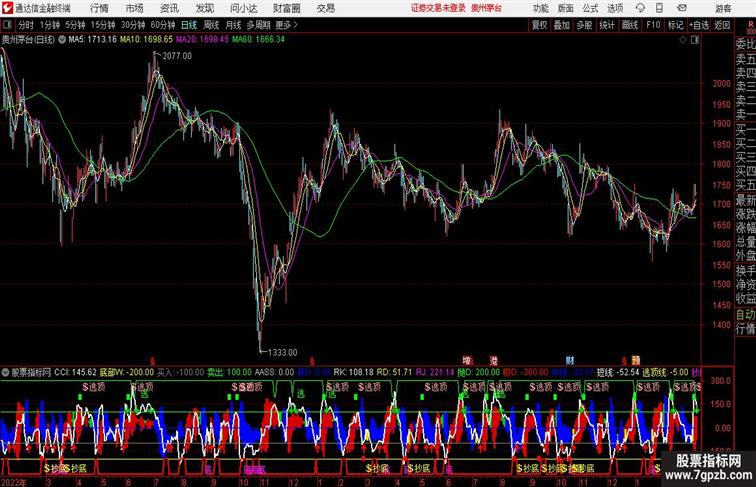Open the customer service headset icon
Image resolution: width=756 pixels, height=487 pixels.
(640, 8)
